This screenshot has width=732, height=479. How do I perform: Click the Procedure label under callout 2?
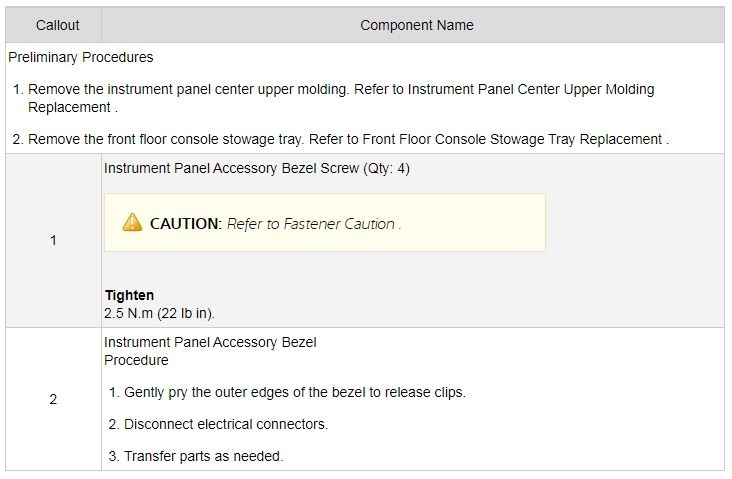pos(136,360)
